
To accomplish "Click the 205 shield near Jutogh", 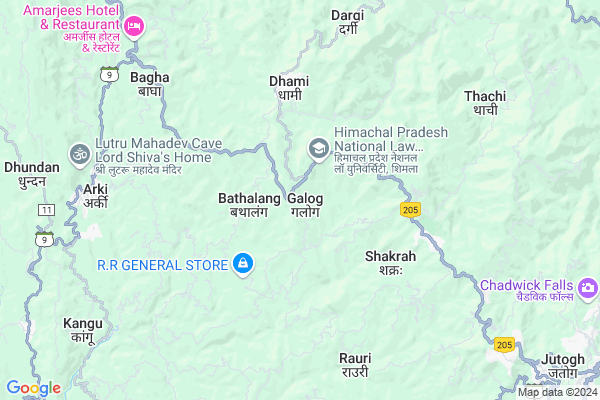I will 504,344.
